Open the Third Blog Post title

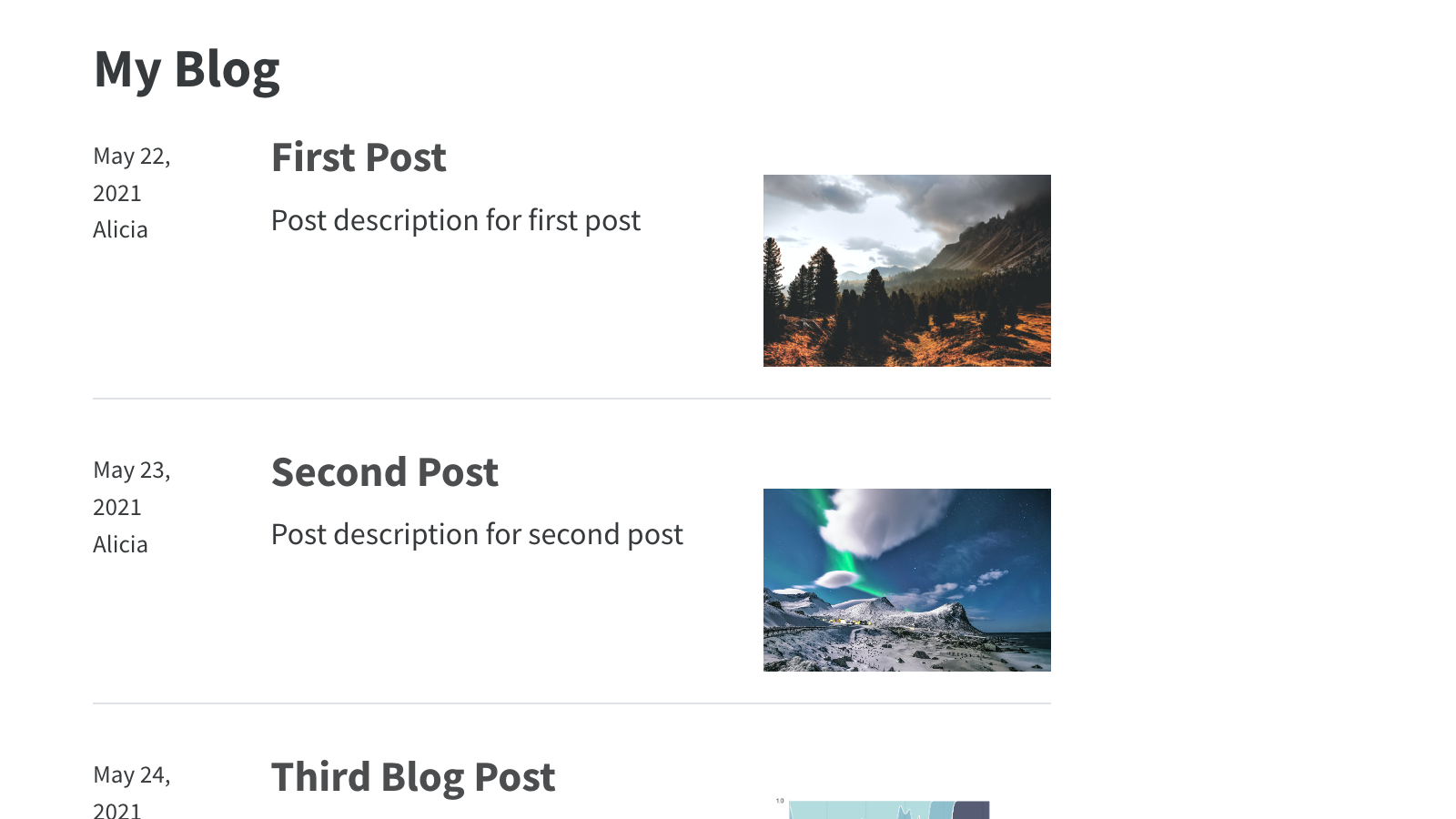[x=413, y=777]
